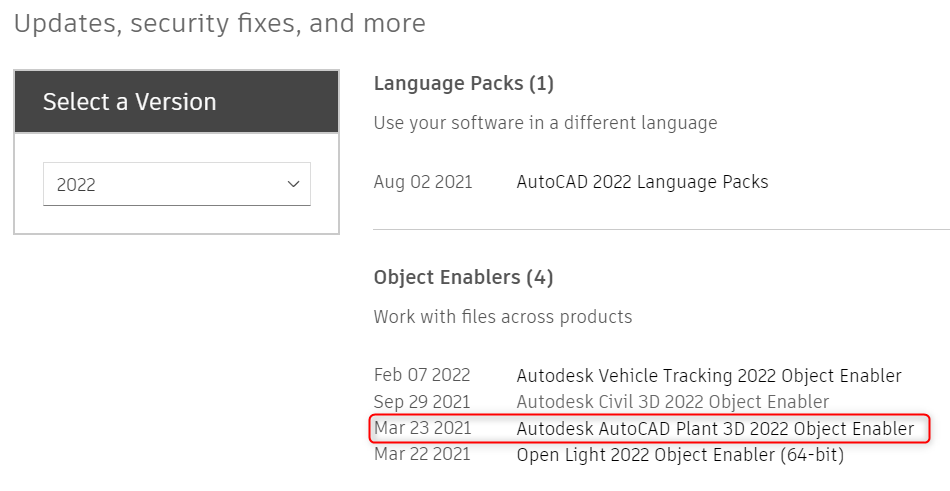Click 'Use your software in a different language' text
The height and width of the screenshot is (491, 950).
[x=545, y=123]
